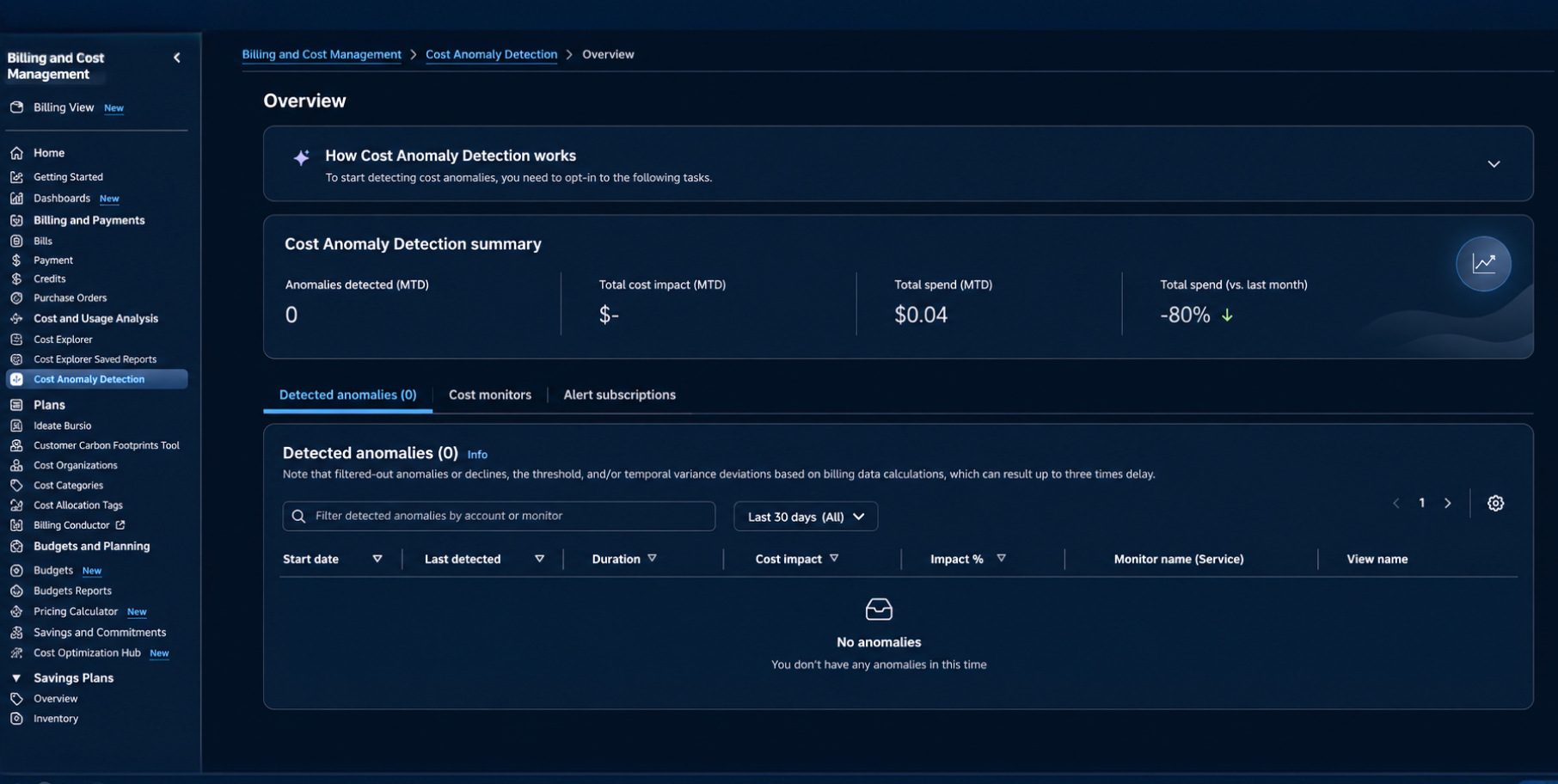Image resolution: width=1558 pixels, height=784 pixels.
Task: Click the Cost Explorer Saved Reports icon
Action: [16, 359]
